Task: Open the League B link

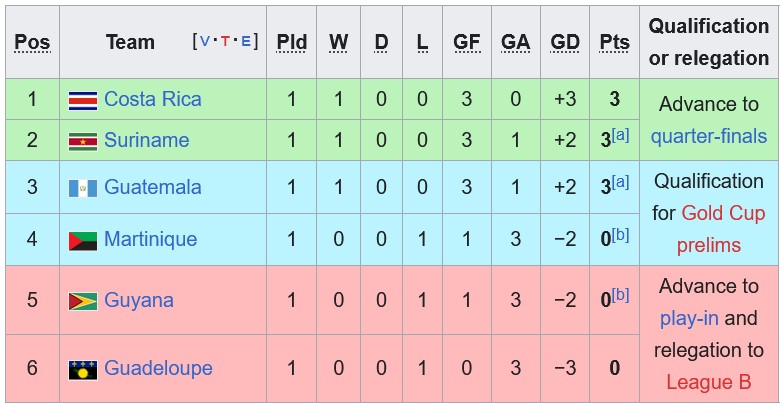Action: pyautogui.click(x=709, y=382)
